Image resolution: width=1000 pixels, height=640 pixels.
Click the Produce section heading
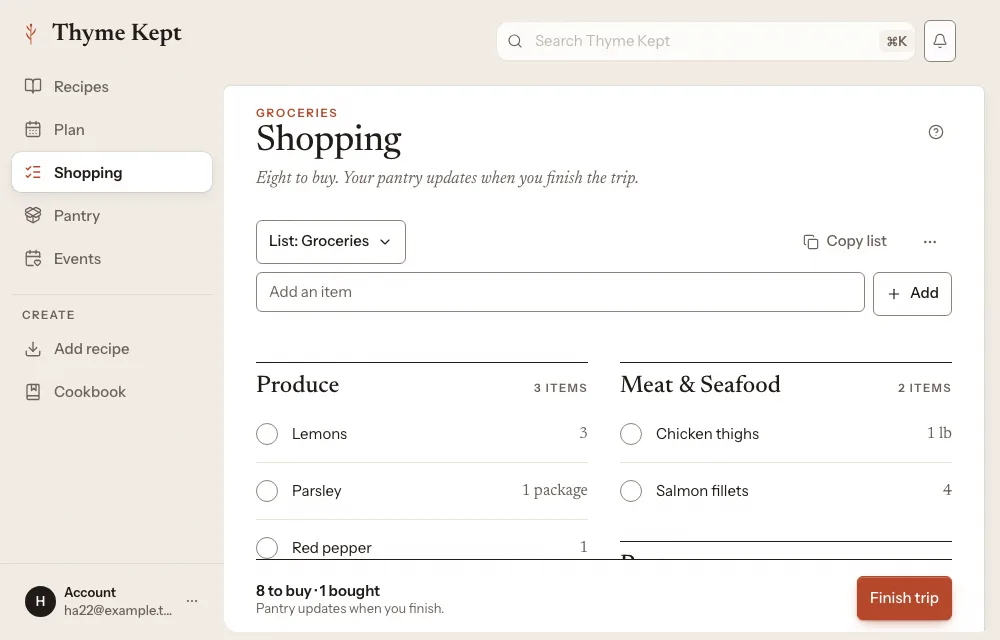[x=298, y=384]
